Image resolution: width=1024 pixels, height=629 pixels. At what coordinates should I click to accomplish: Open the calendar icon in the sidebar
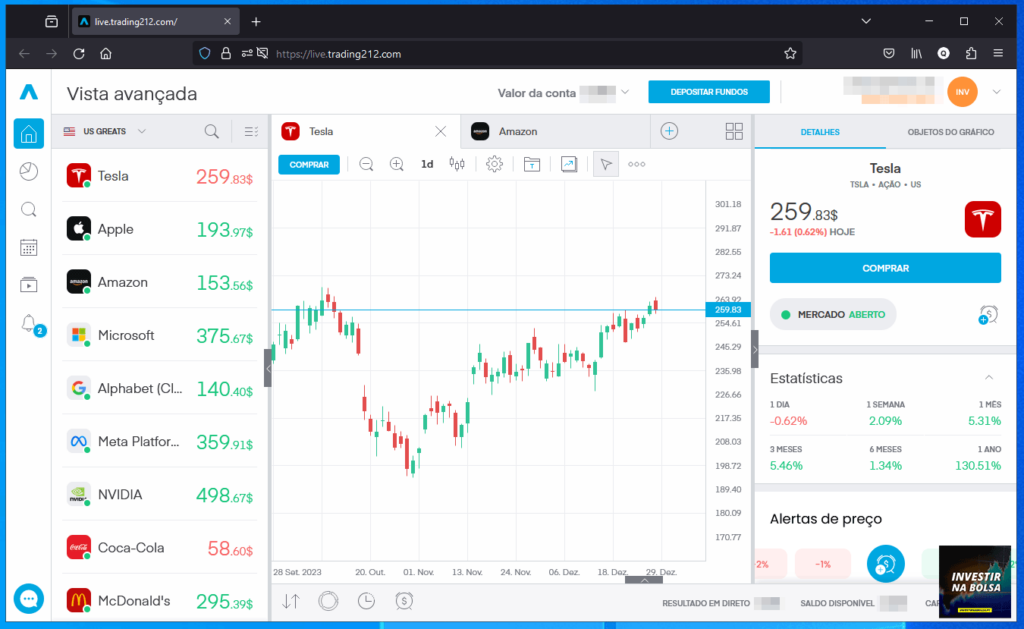point(29,248)
